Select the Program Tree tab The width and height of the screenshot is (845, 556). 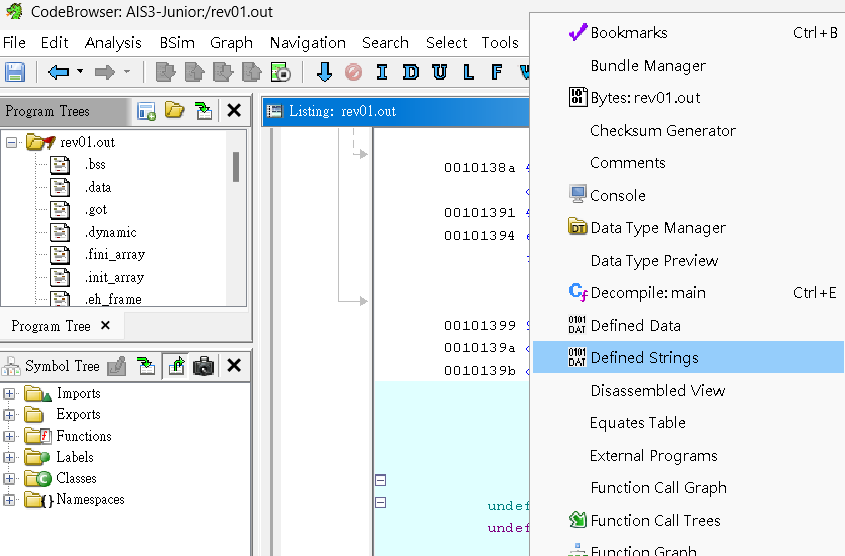point(51,326)
